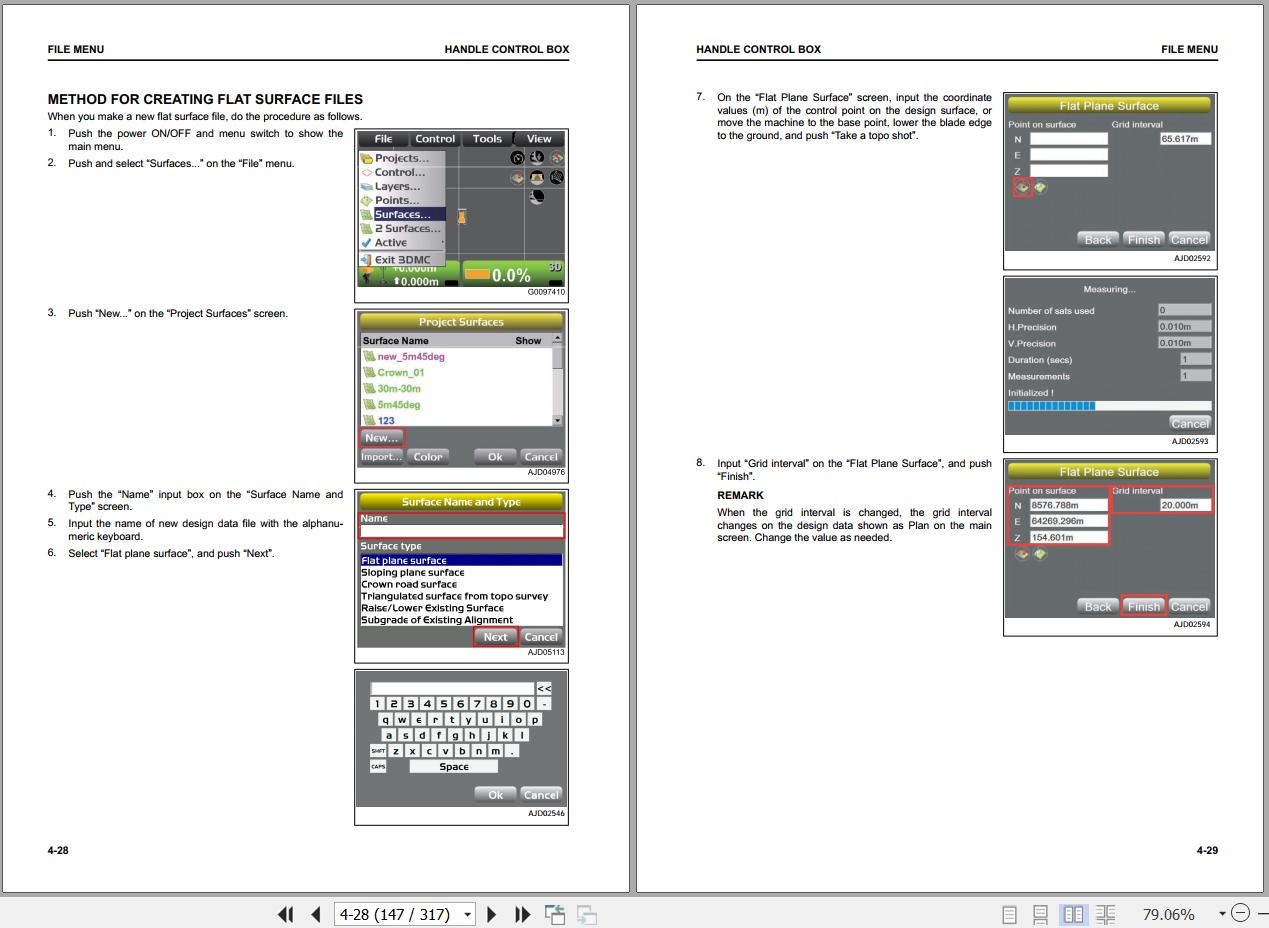The width and height of the screenshot is (1269, 928).
Task: Click Ok in the Project Surfaces figure
Action: point(495,457)
